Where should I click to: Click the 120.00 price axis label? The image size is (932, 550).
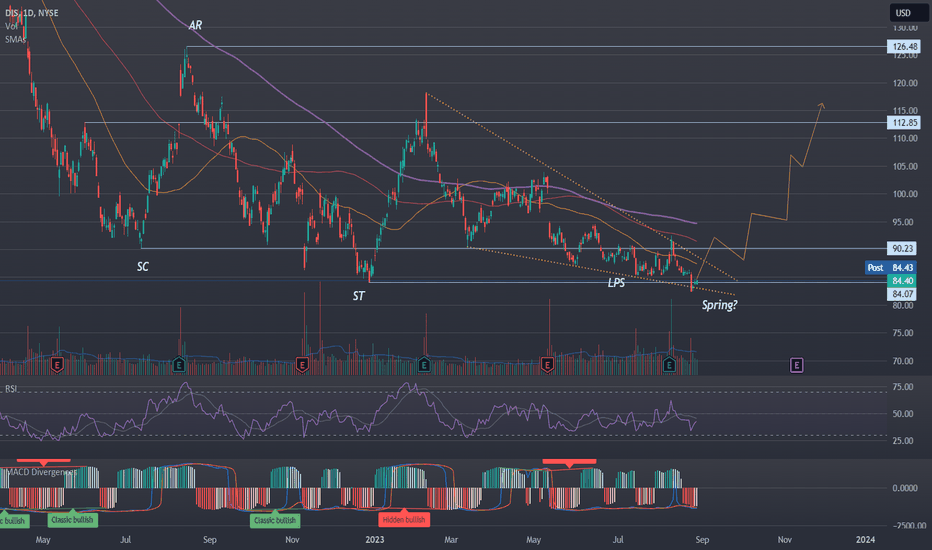click(905, 83)
